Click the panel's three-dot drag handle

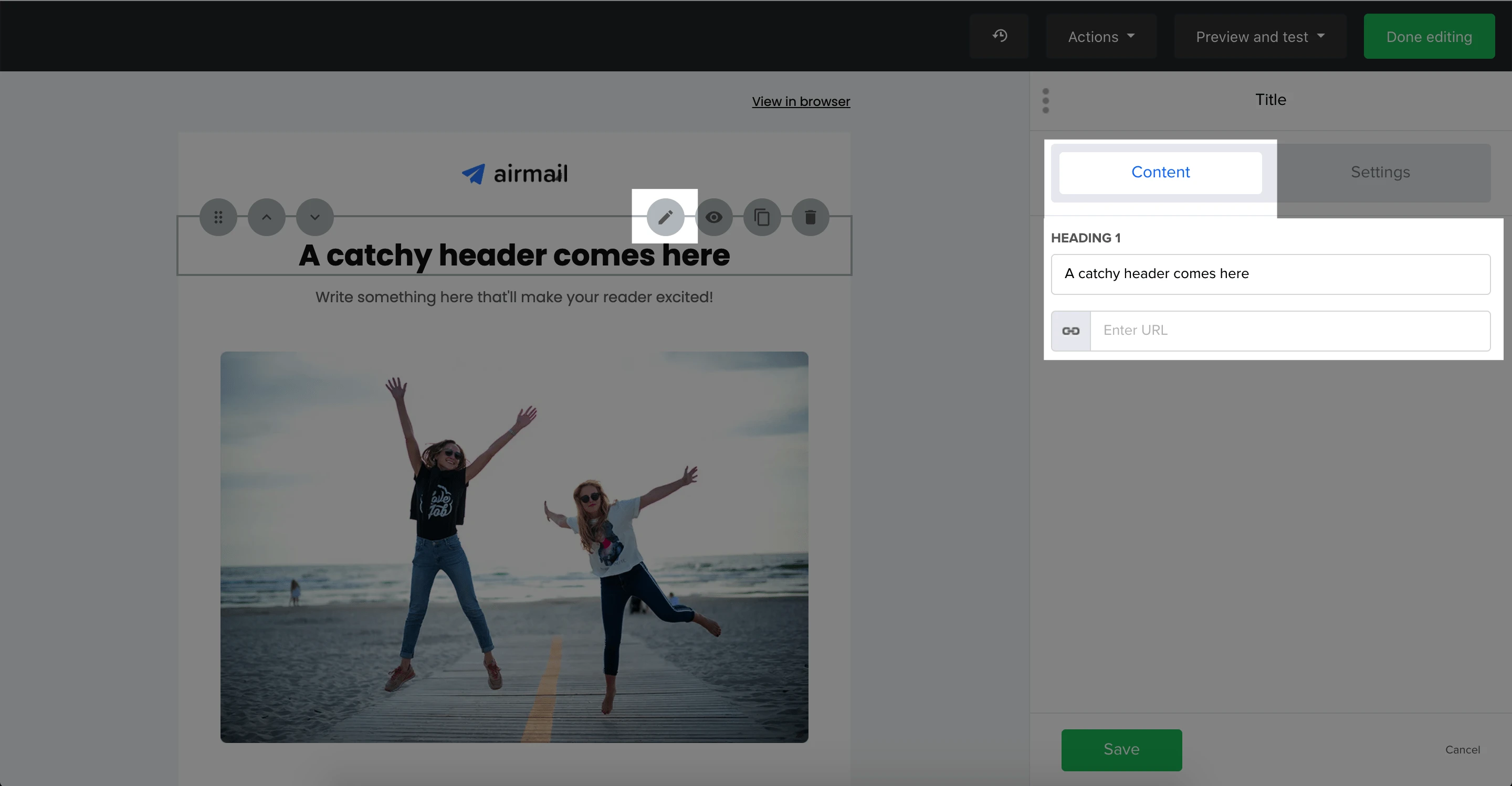pyautogui.click(x=1045, y=101)
